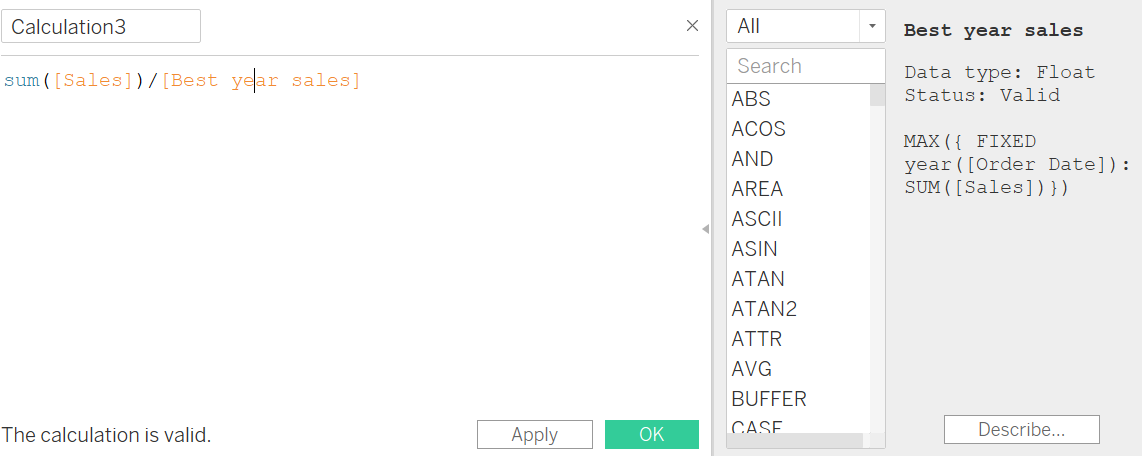Select ACOS function from list
Image resolution: width=1142 pixels, height=456 pixels.
759,129
